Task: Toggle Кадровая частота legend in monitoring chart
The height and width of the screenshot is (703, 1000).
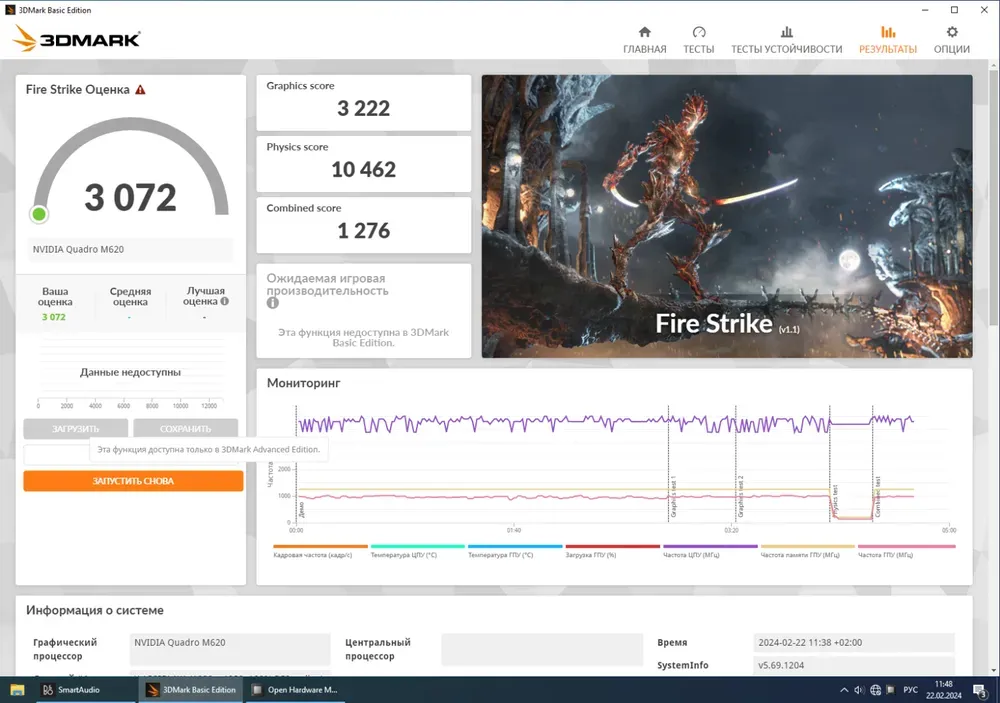Action: (312, 554)
